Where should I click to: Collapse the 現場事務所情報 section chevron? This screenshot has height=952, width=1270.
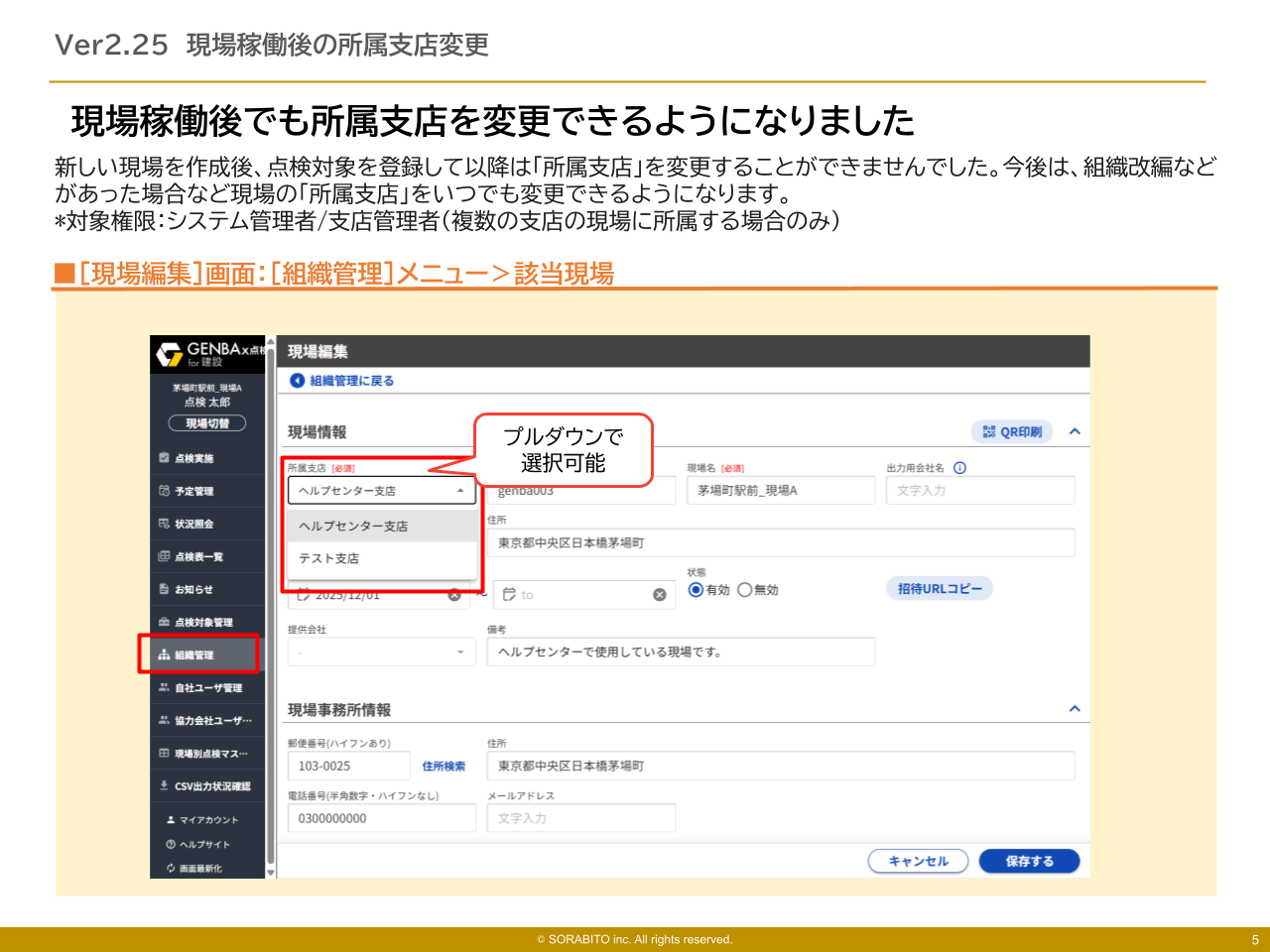[x=1075, y=709]
